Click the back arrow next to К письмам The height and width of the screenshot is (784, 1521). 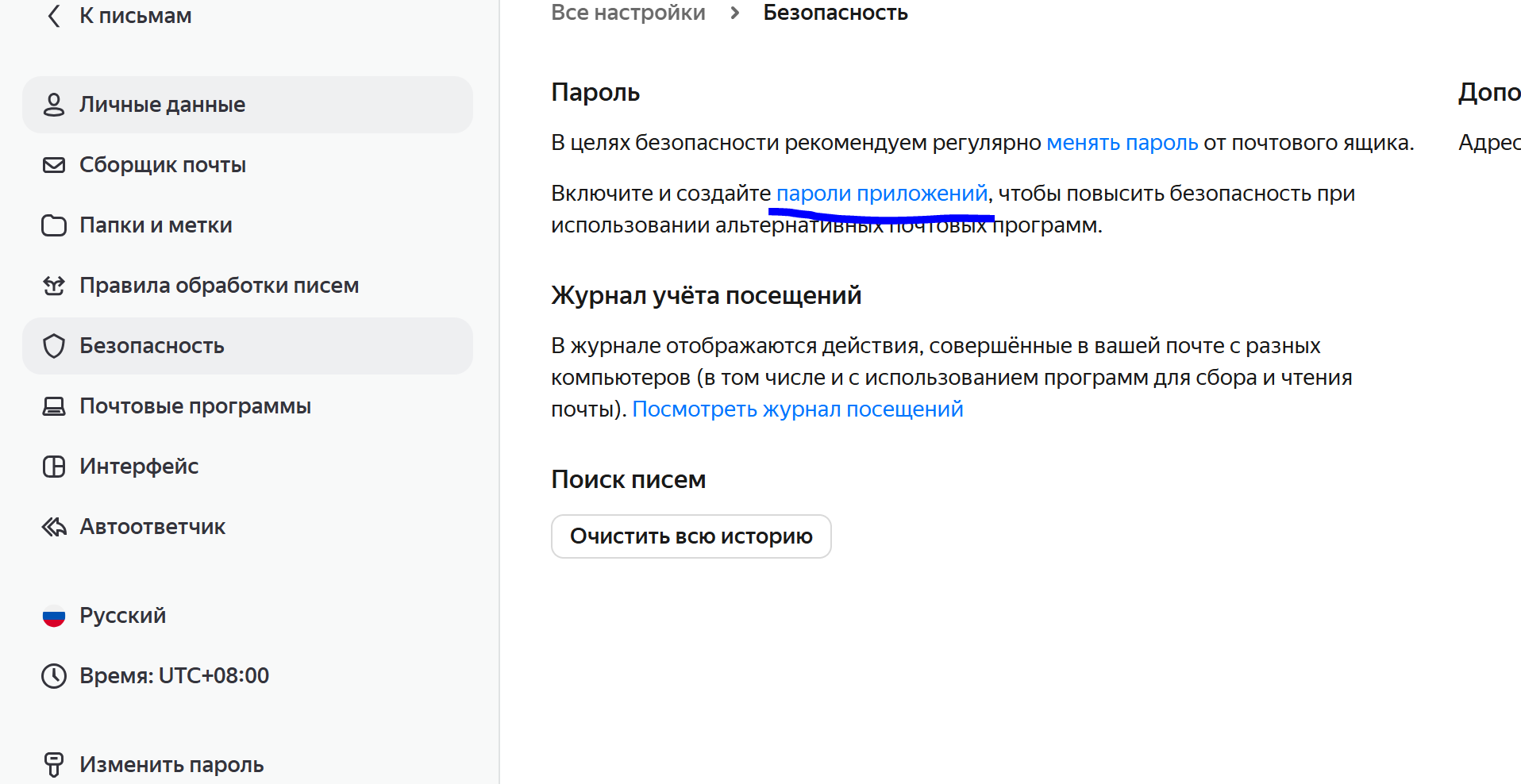tap(53, 16)
